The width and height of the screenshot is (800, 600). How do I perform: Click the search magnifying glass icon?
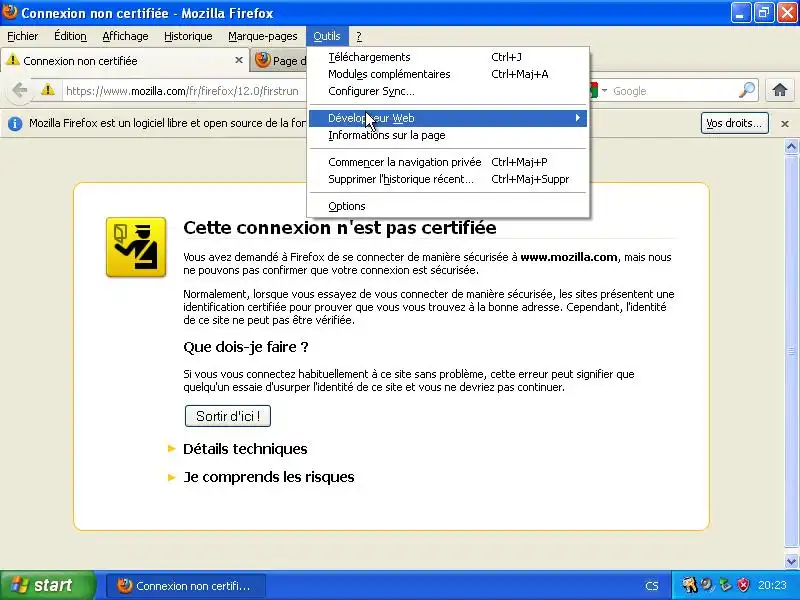pos(747,90)
